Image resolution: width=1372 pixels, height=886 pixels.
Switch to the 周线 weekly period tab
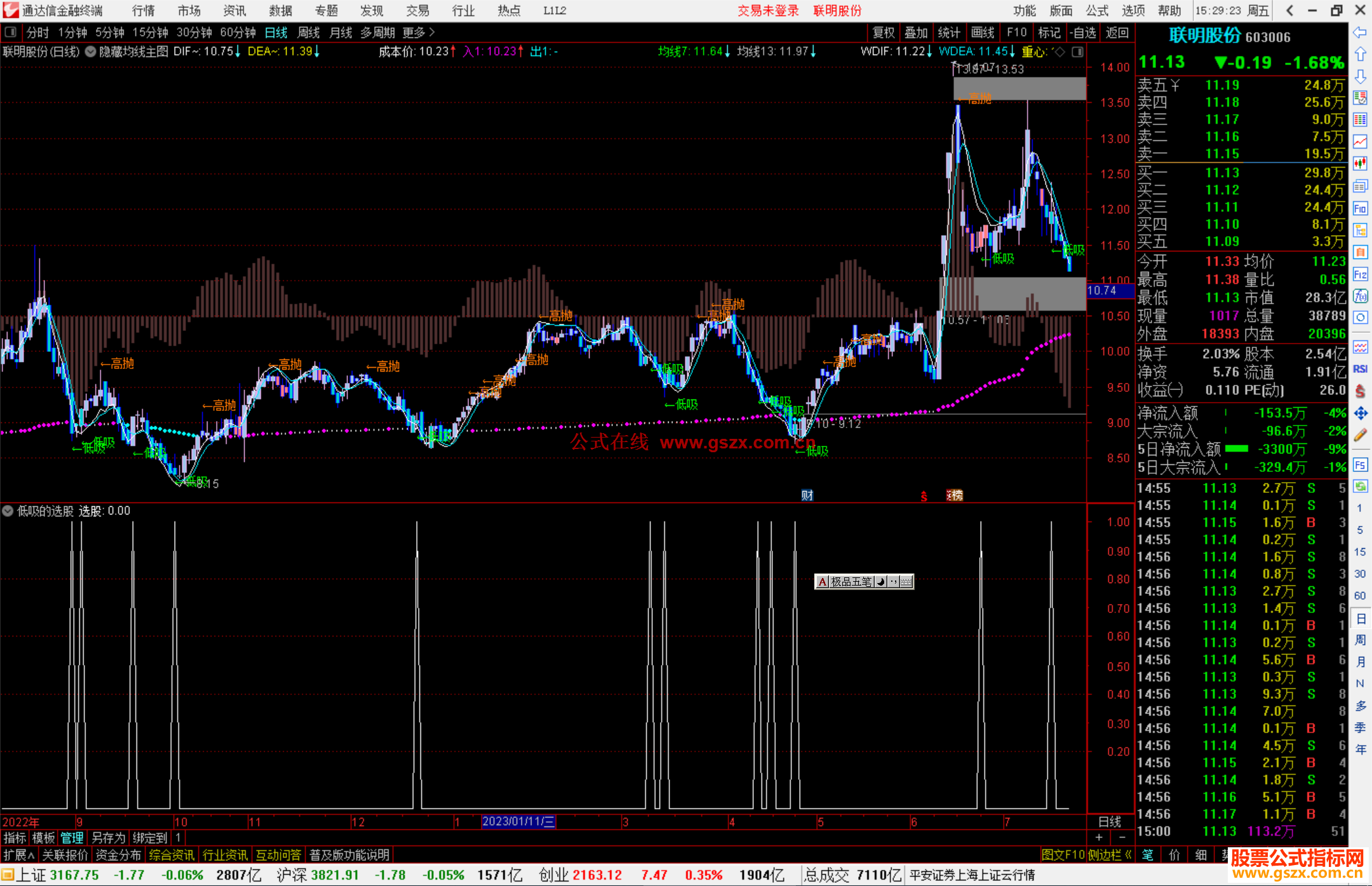click(309, 32)
